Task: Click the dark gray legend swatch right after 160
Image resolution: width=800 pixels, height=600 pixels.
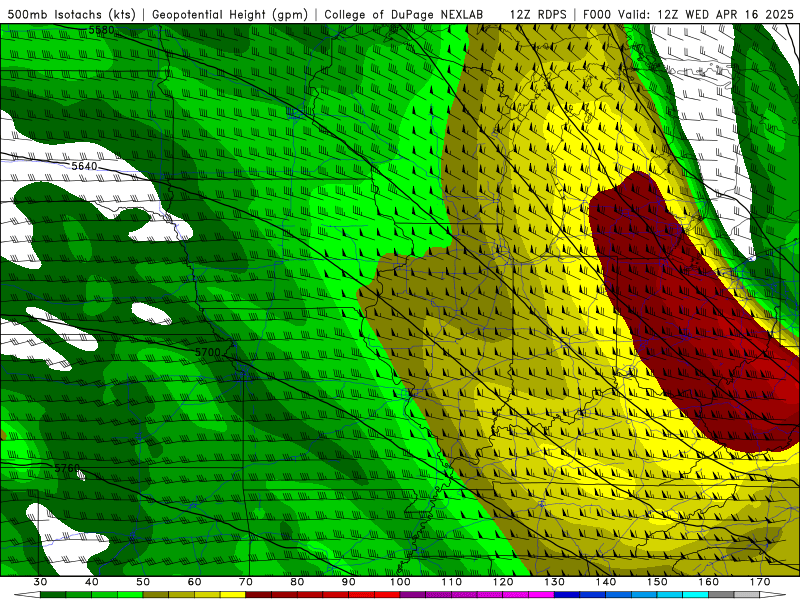Action: [721, 595]
